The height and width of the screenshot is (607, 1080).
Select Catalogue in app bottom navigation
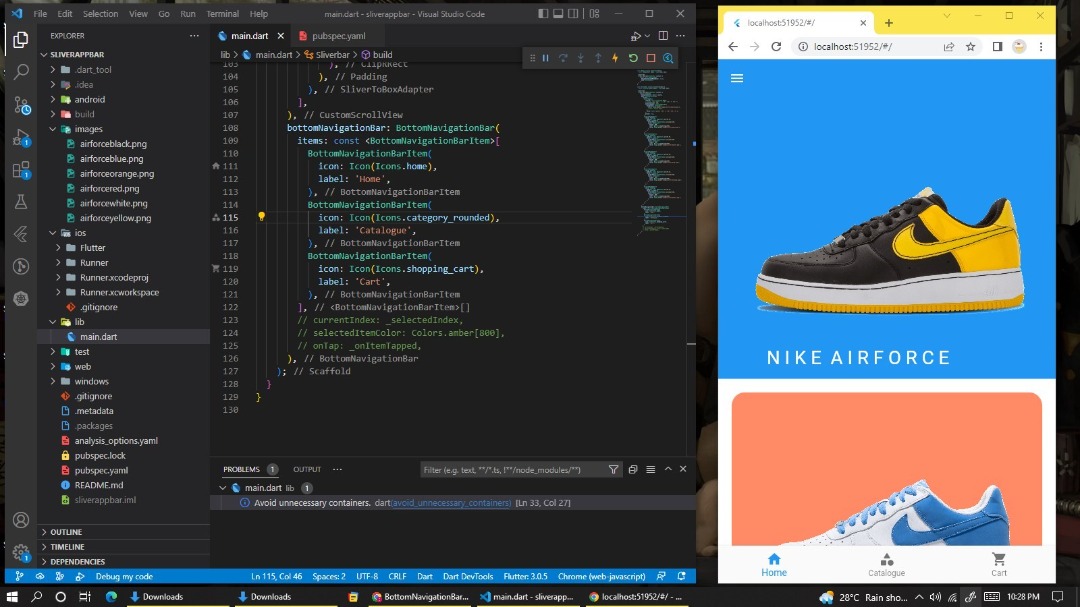pos(886,564)
